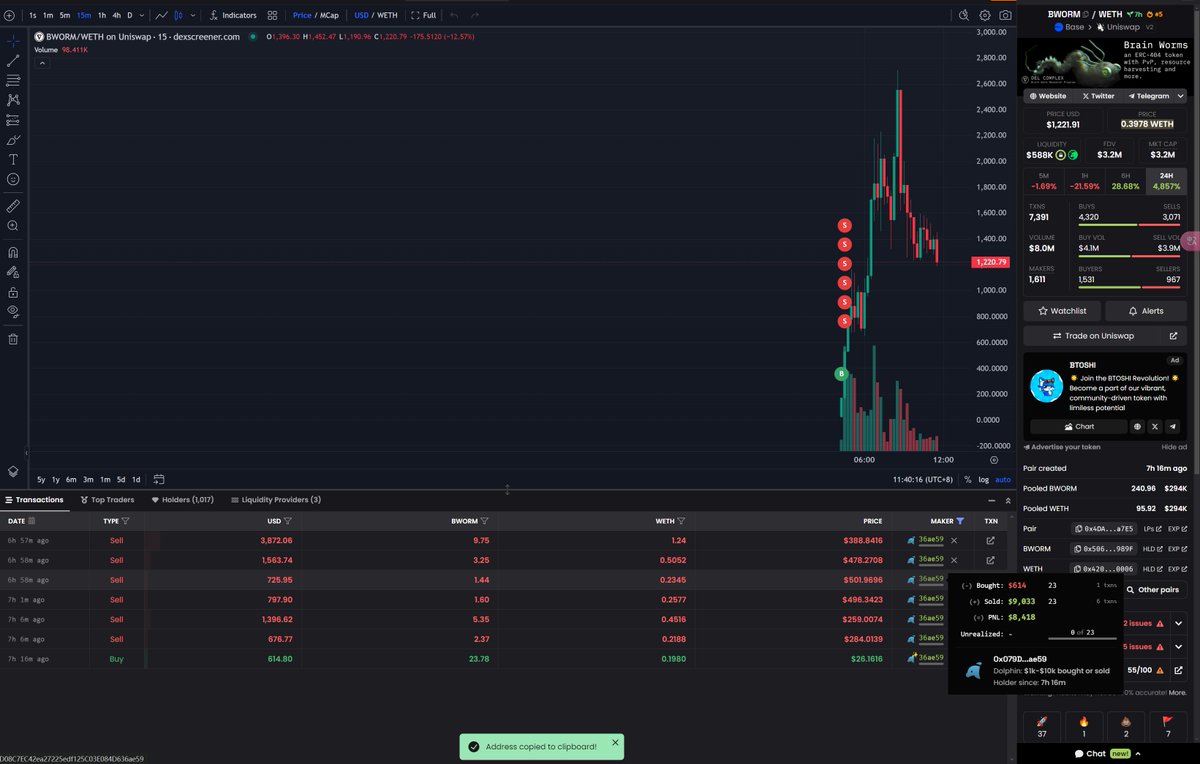Toggle magnet mode in drawing toolbar
Image resolution: width=1200 pixels, height=764 pixels.
tap(13, 252)
